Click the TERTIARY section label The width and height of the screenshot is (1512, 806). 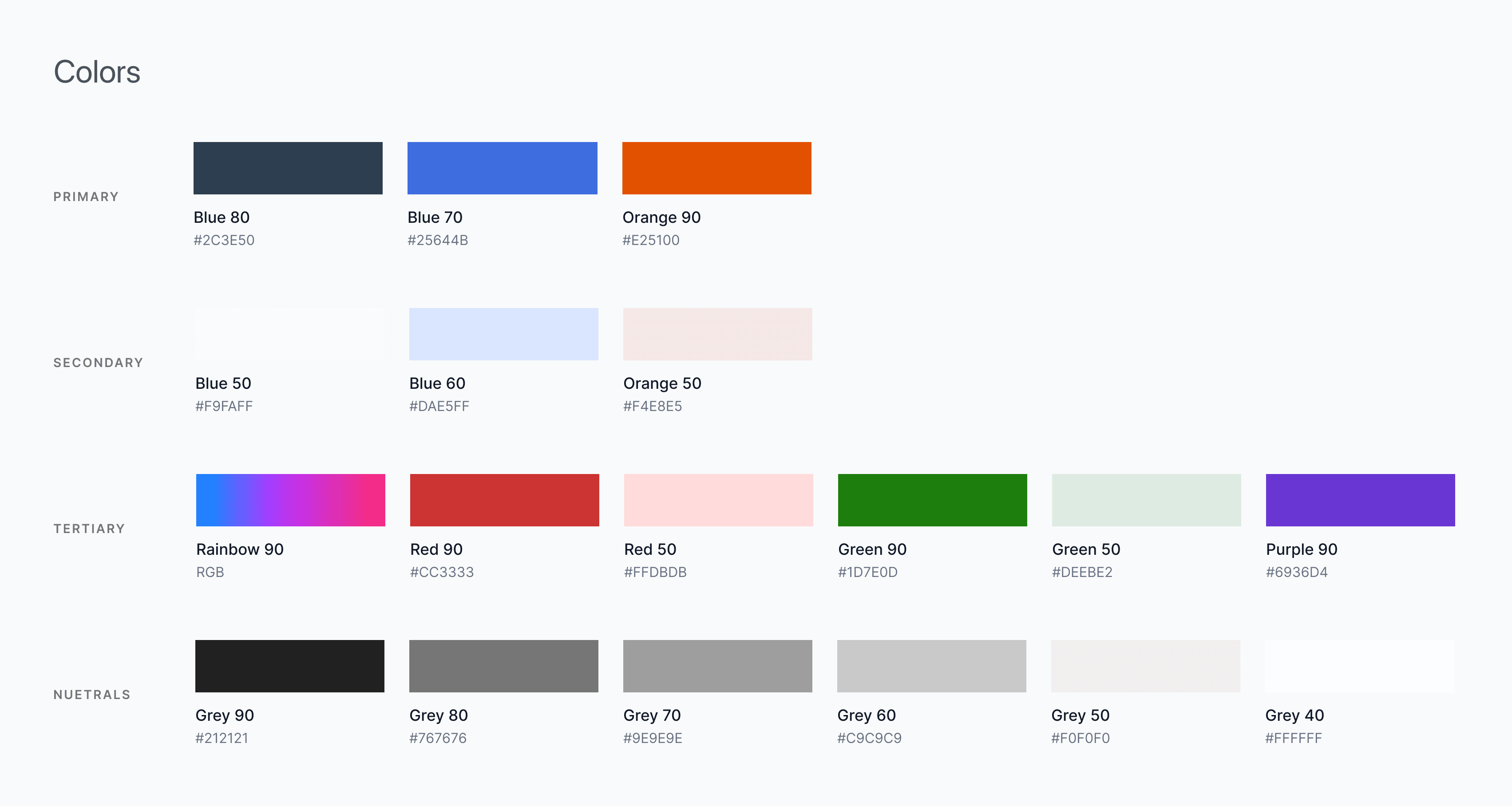coord(89,528)
